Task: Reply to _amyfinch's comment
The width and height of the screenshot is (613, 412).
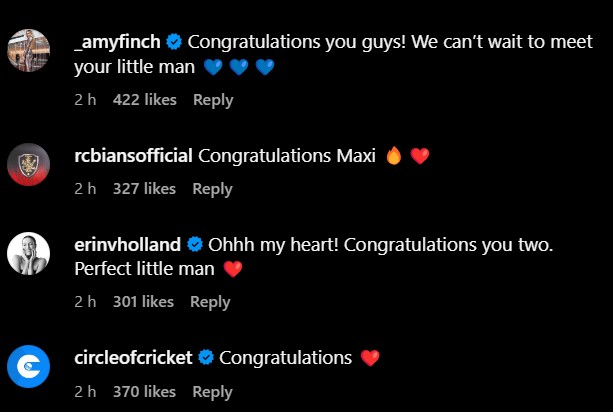Action: (x=212, y=100)
